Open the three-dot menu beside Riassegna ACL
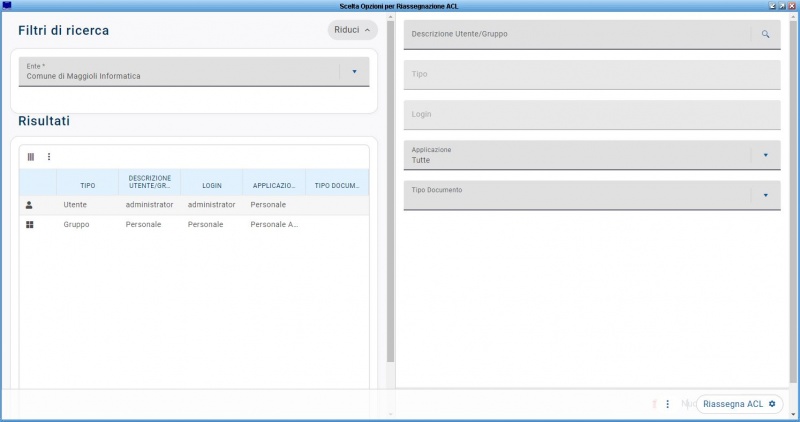The height and width of the screenshot is (422, 800). tap(667, 404)
